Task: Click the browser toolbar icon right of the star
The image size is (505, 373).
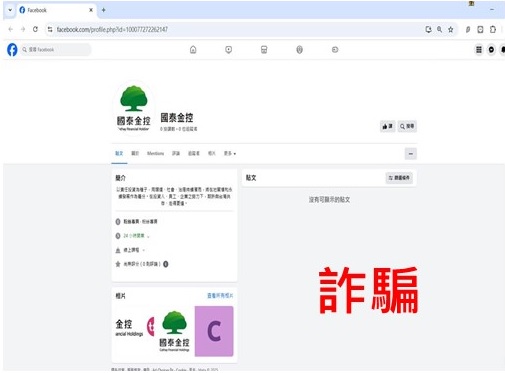Action: click(x=468, y=29)
